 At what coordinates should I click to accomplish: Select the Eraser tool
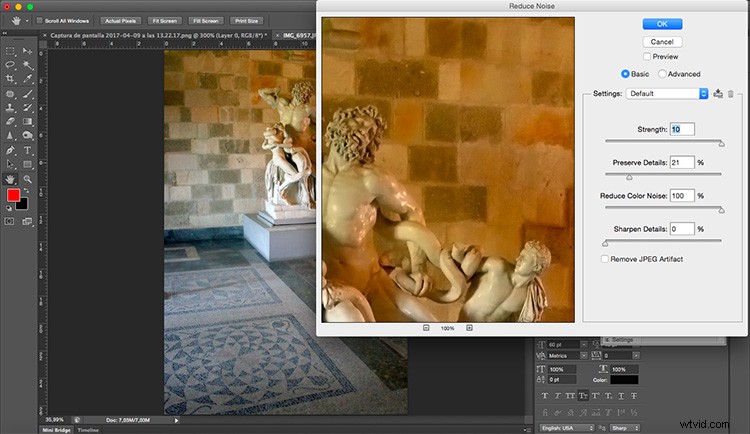[x=10, y=122]
